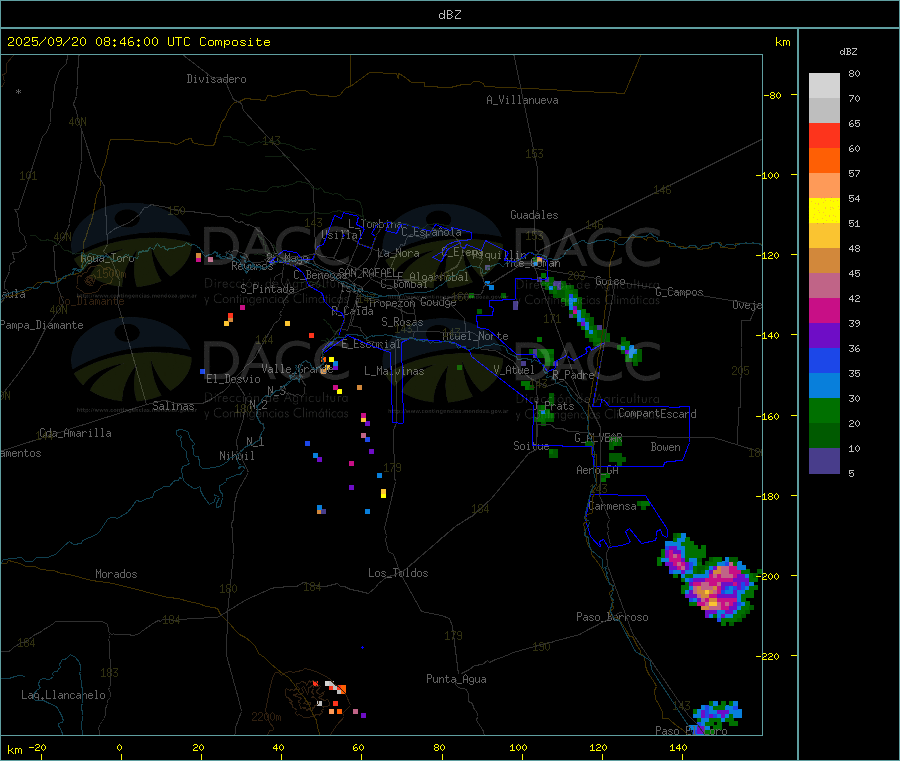Click the Valle_Grande label
This screenshot has width=900, height=761.
point(297,369)
